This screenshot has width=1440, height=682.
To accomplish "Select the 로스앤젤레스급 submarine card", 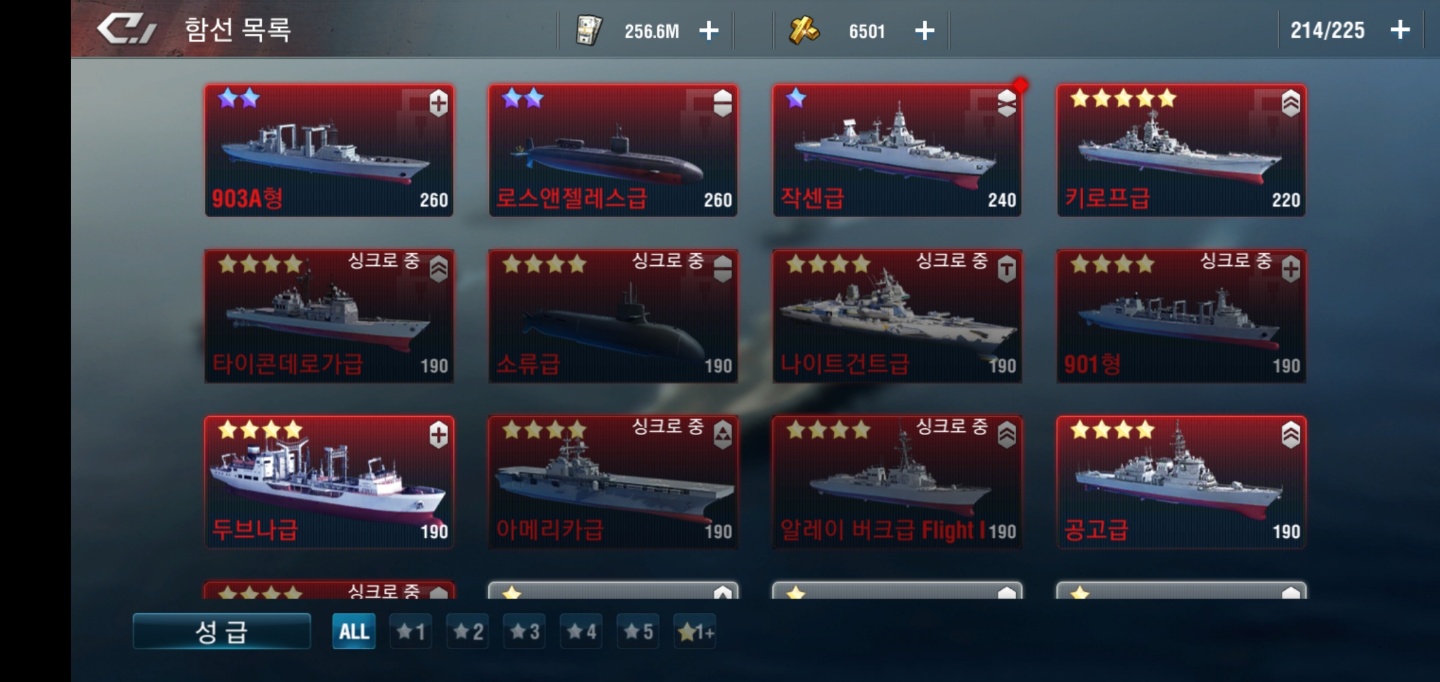I will [613, 150].
